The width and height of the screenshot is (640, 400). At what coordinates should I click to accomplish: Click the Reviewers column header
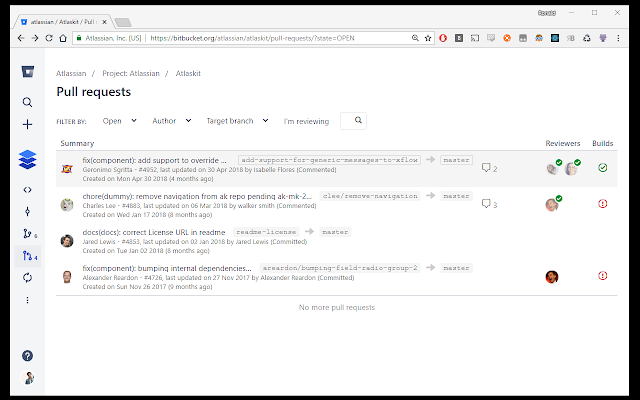[562, 143]
